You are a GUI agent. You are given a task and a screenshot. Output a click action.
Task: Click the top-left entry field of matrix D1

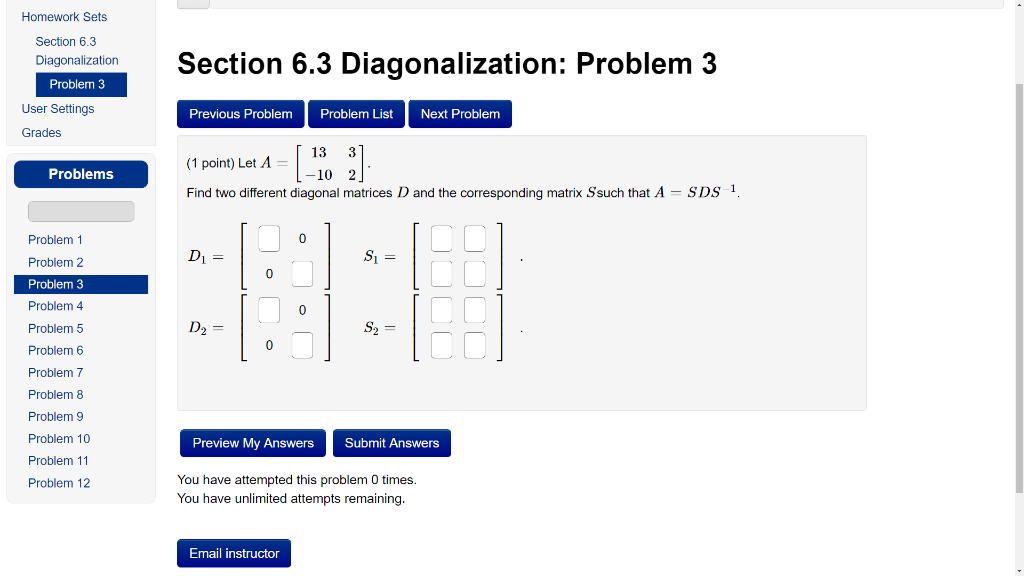pos(268,238)
